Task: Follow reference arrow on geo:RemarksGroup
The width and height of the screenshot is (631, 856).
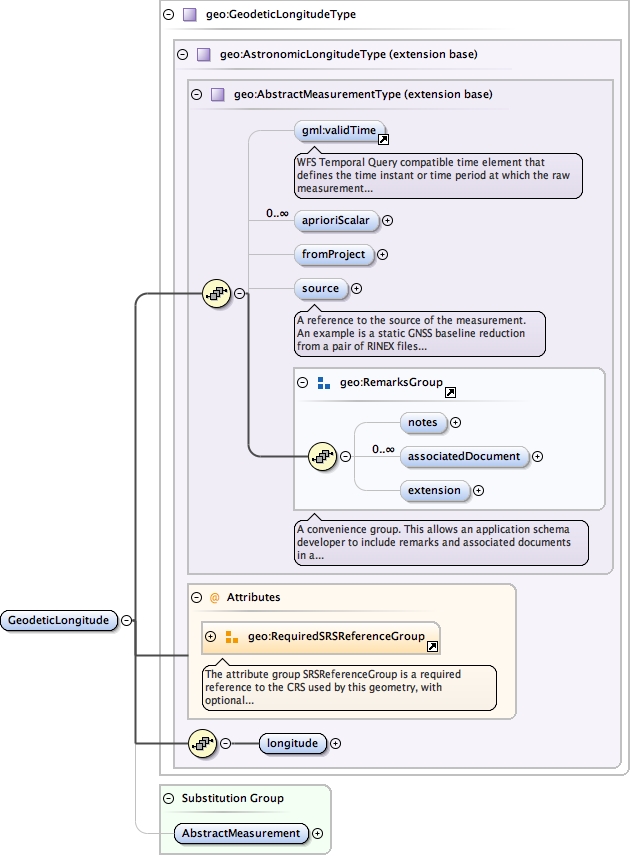Action: click(450, 393)
